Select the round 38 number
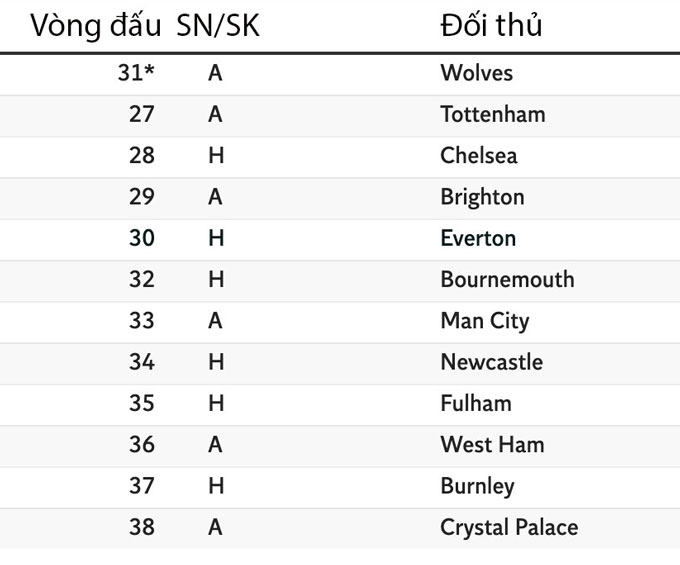680x565 pixels. [x=141, y=527]
